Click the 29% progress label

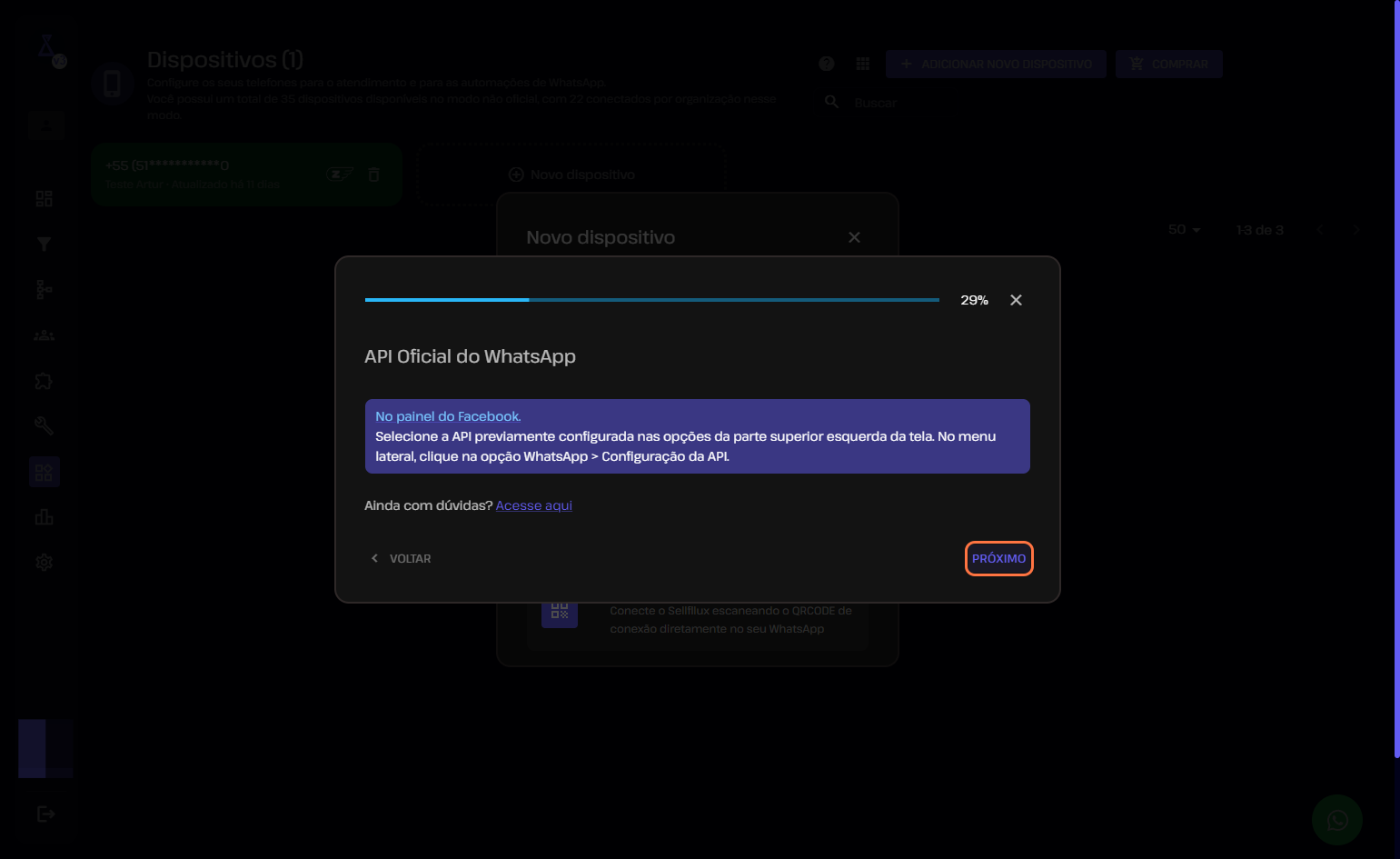[974, 300]
